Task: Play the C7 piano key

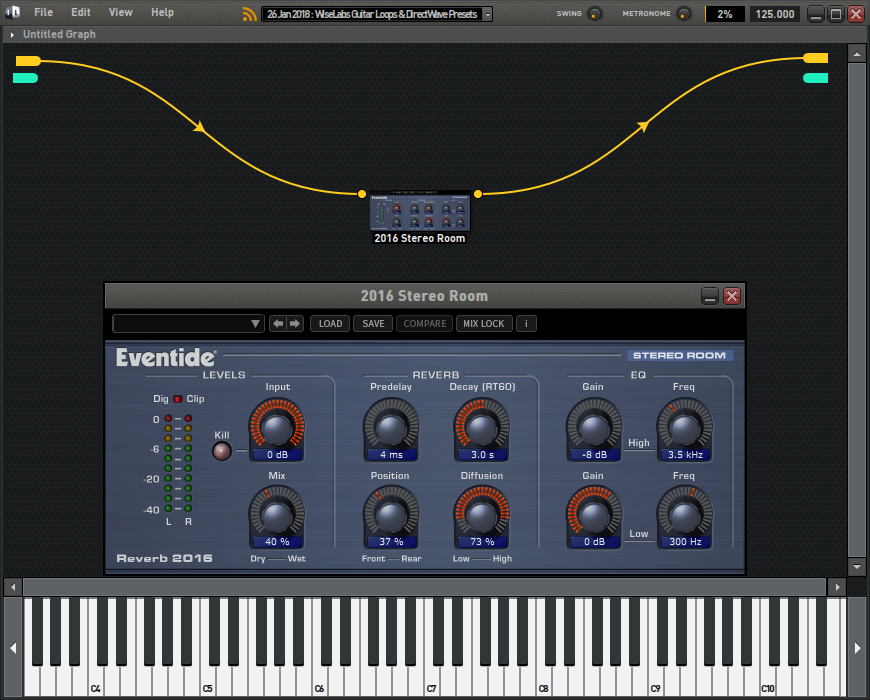Action: point(431,682)
